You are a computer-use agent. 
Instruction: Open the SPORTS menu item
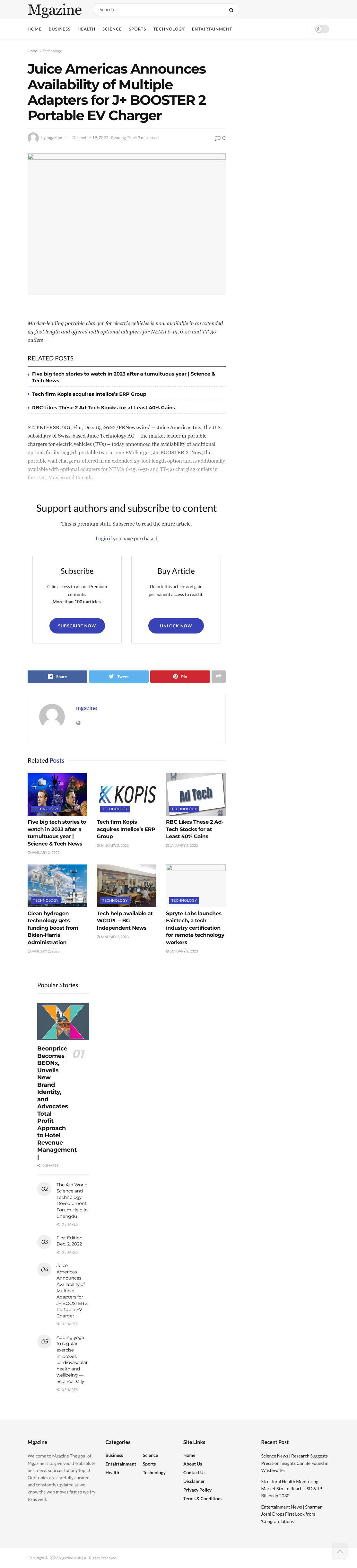pyautogui.click(x=137, y=29)
